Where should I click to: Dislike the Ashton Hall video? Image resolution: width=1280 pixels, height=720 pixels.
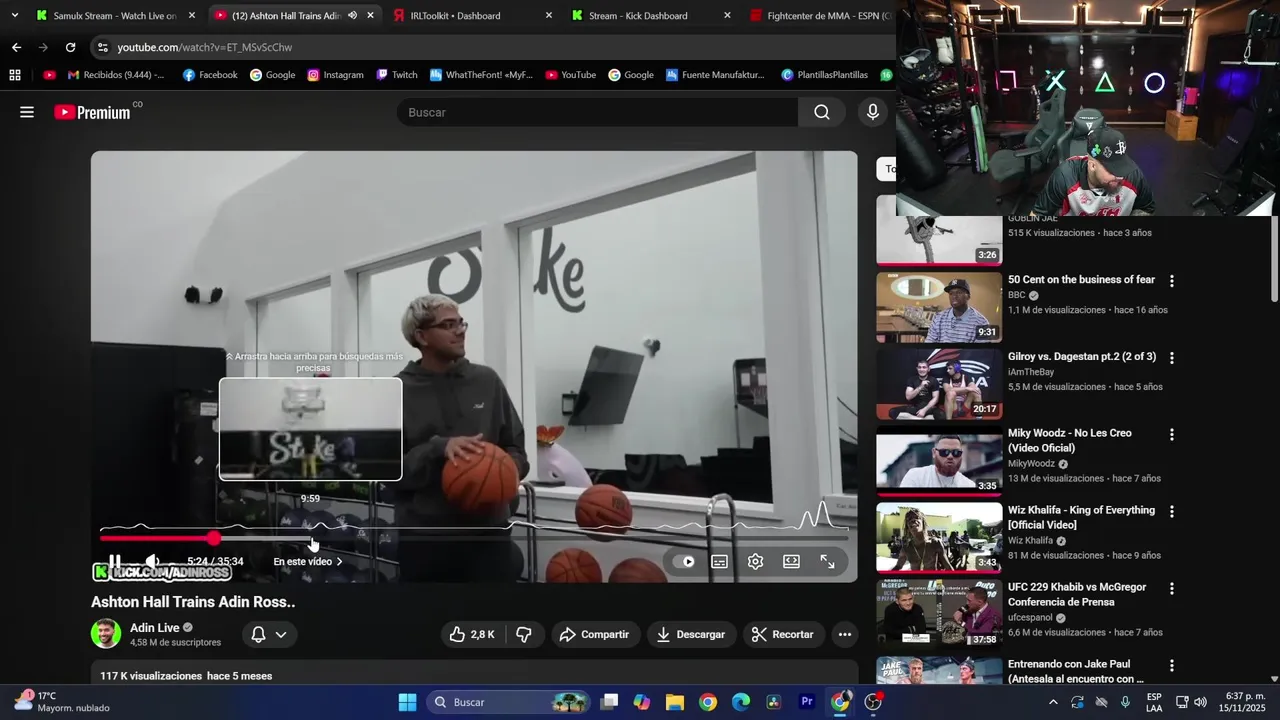(523, 634)
